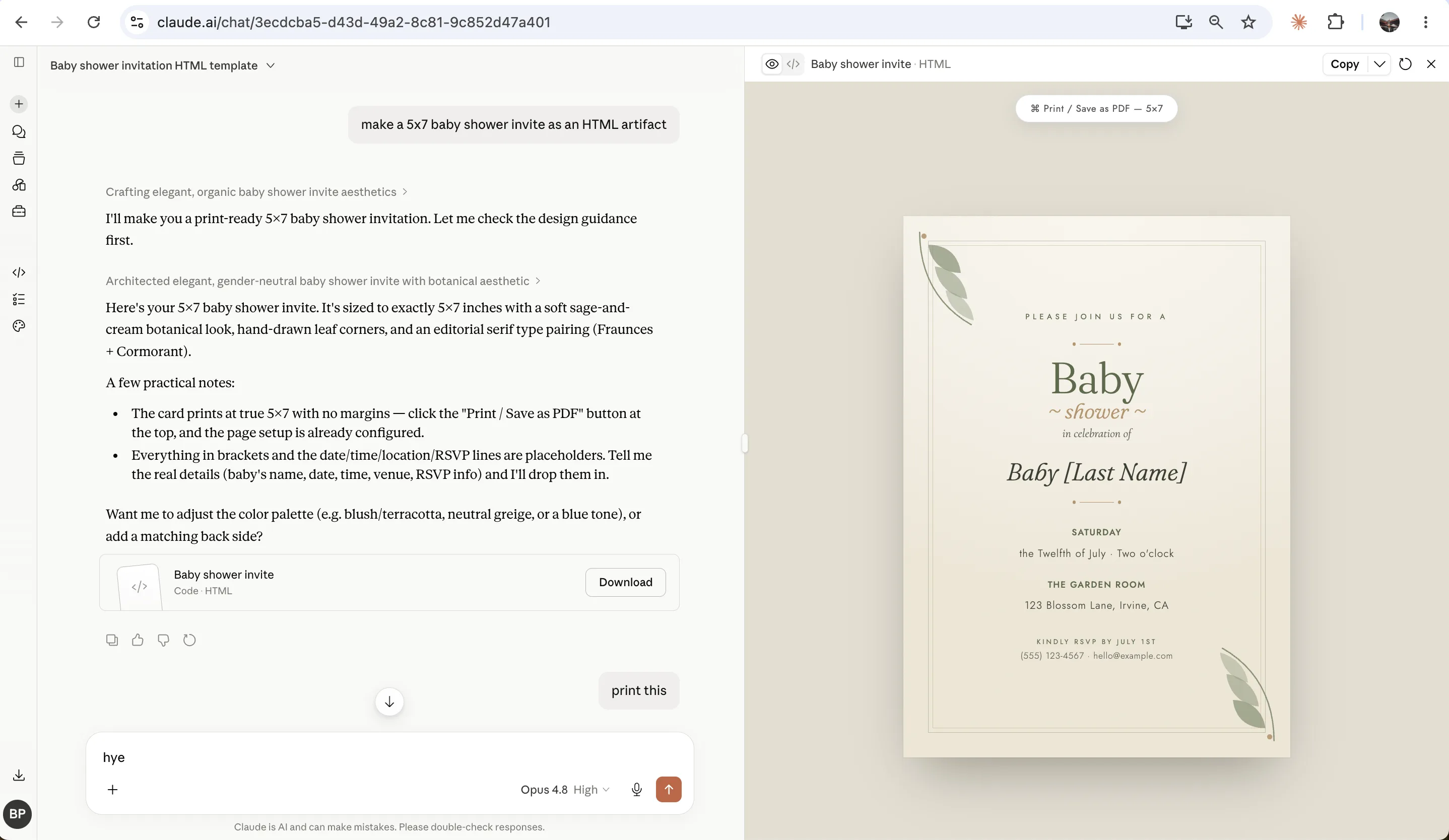This screenshot has height=840, width=1449.
Task: Open the BP account avatar
Action: (x=17, y=814)
